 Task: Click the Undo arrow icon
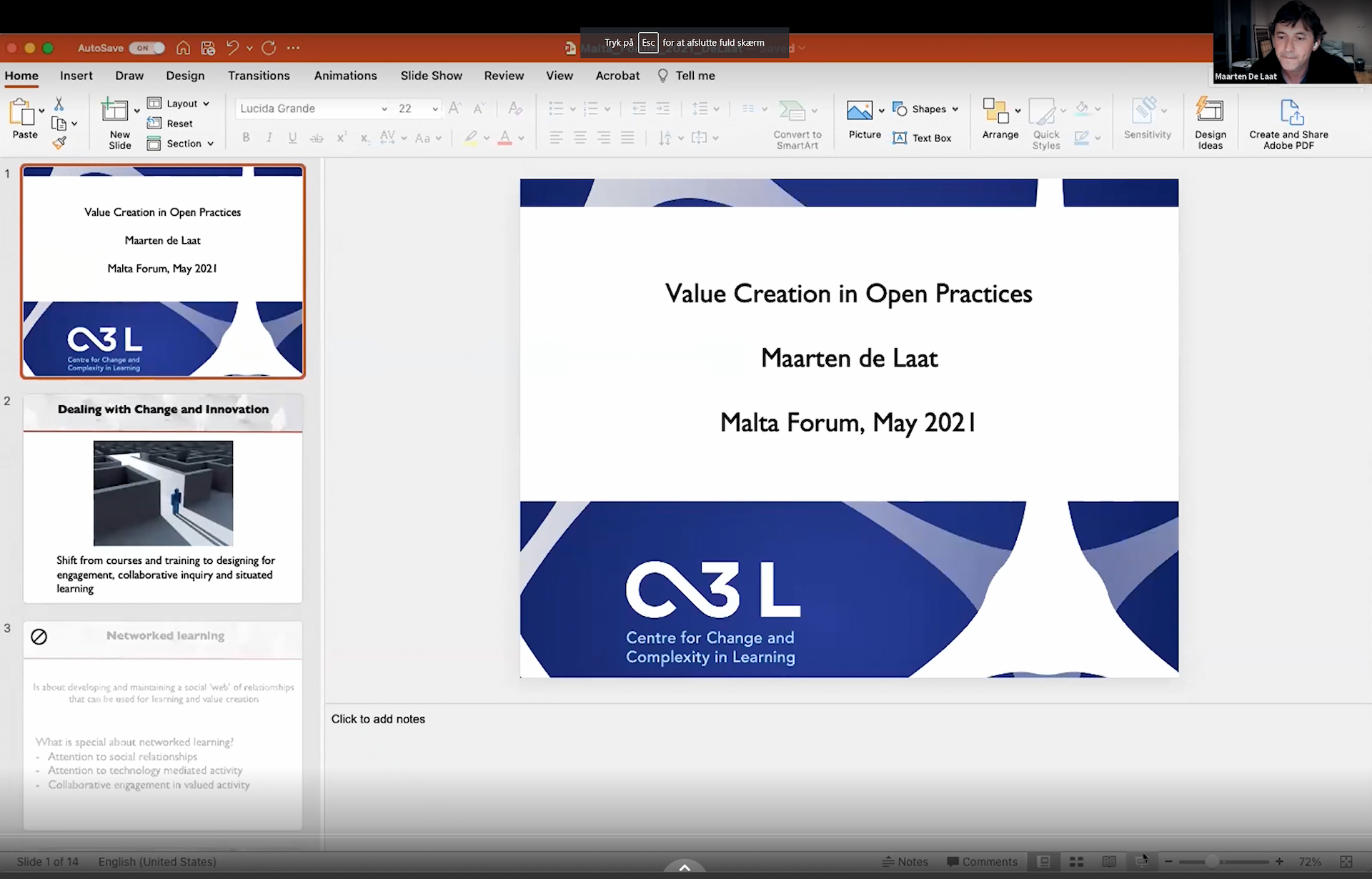pos(232,48)
